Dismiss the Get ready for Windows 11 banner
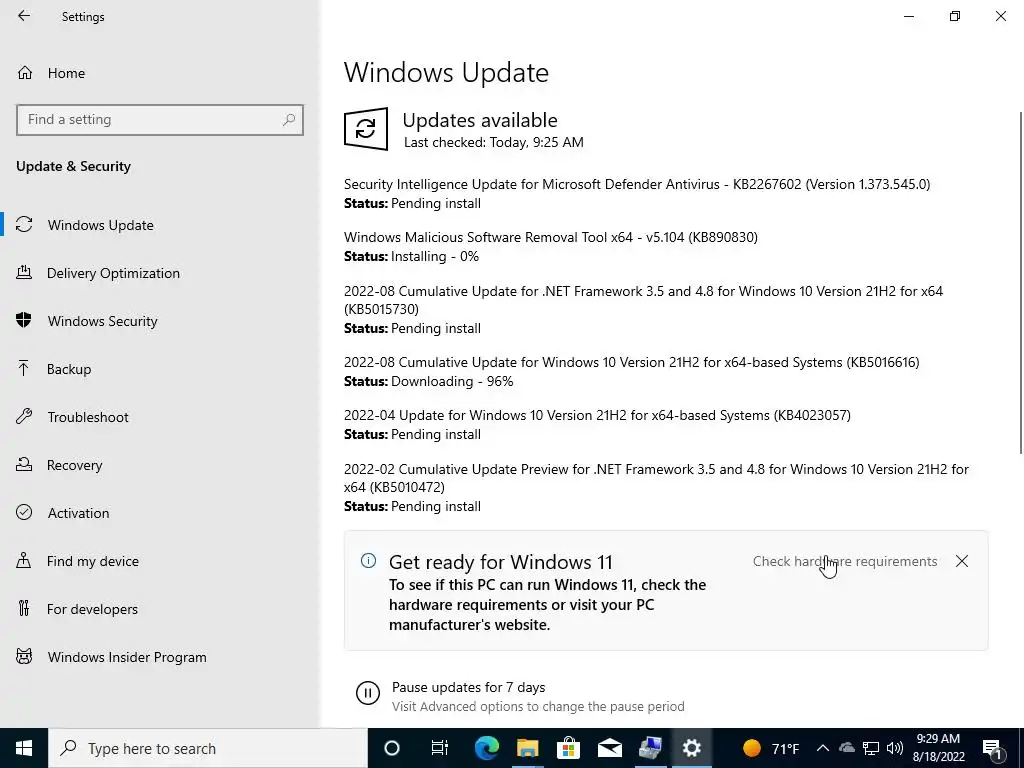Image resolution: width=1024 pixels, height=768 pixels. coord(961,561)
